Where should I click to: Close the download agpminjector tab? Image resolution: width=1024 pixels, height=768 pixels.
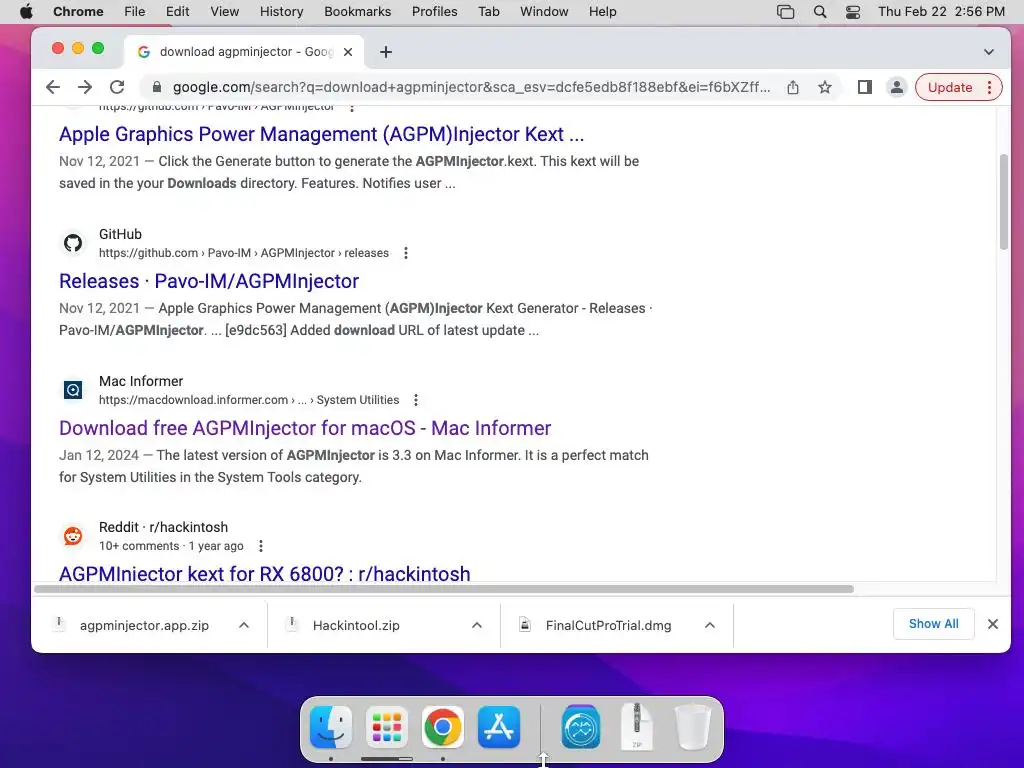click(348, 52)
